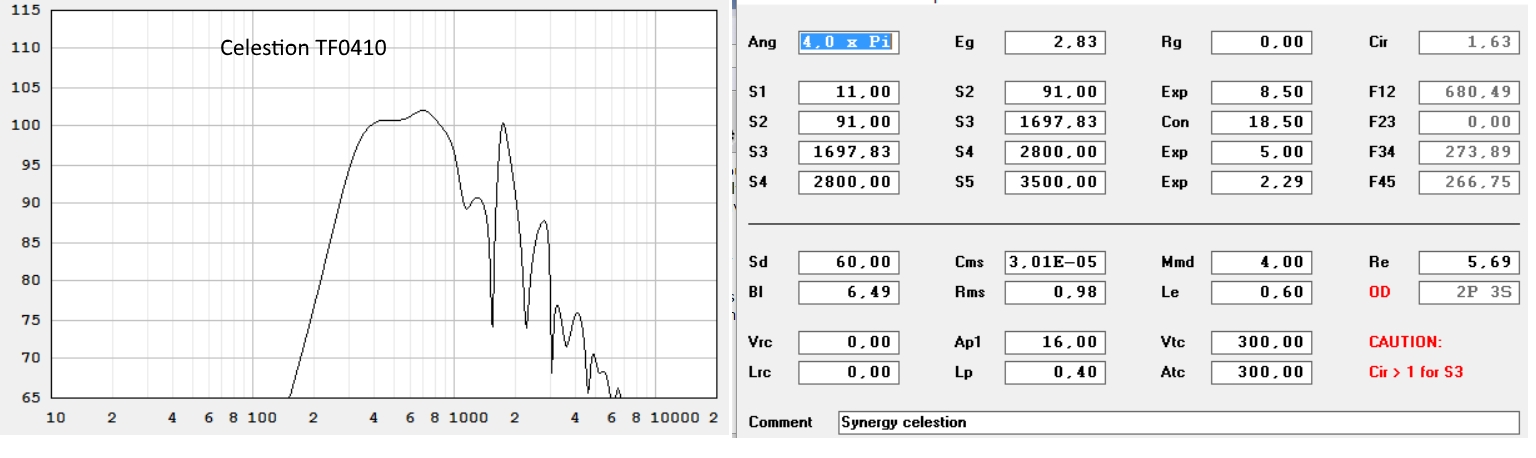
Task: Click the 1000 label on frequency axis
Action: coord(467,418)
